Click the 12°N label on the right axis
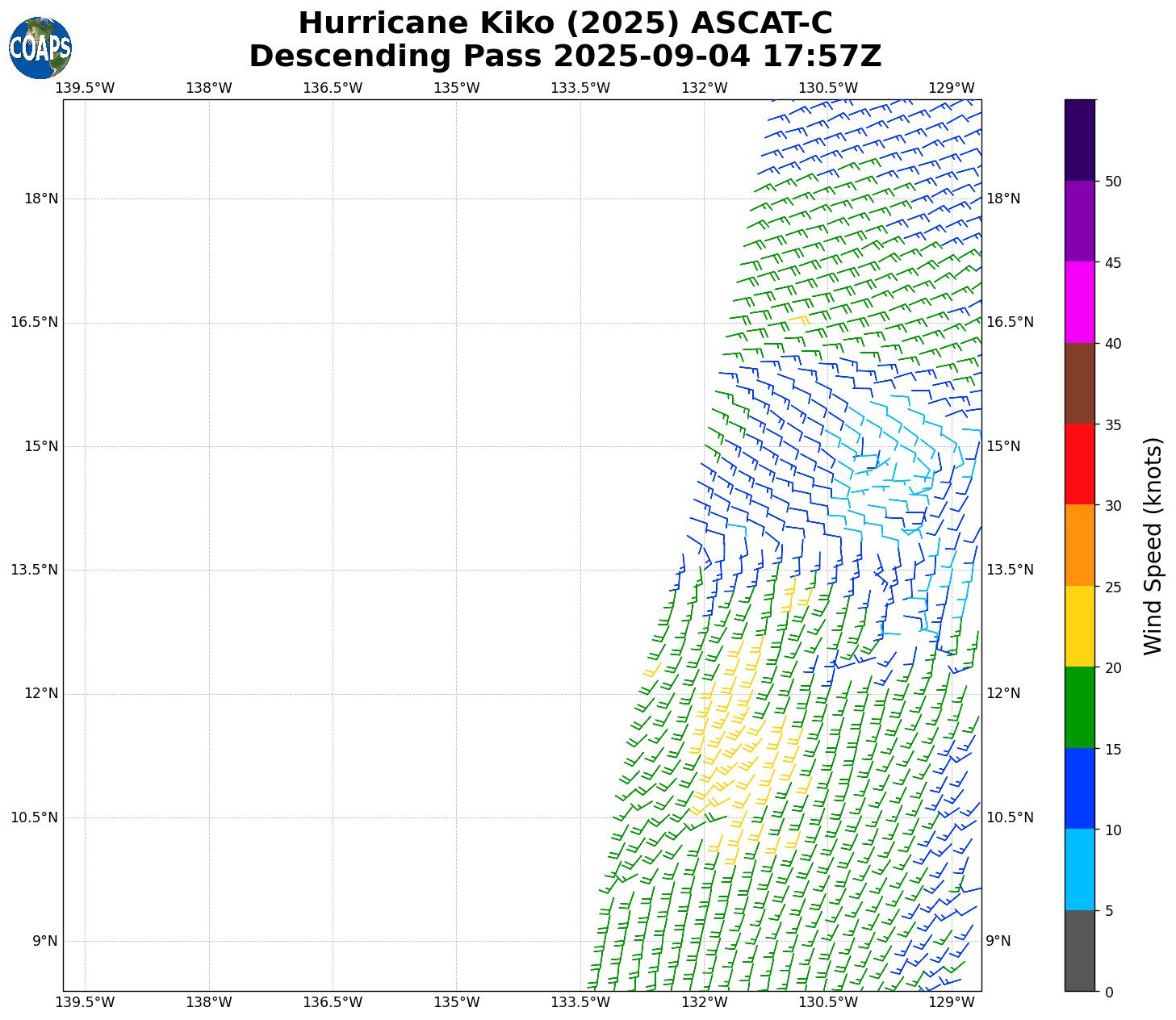The image size is (1176, 1020). pos(1003,693)
